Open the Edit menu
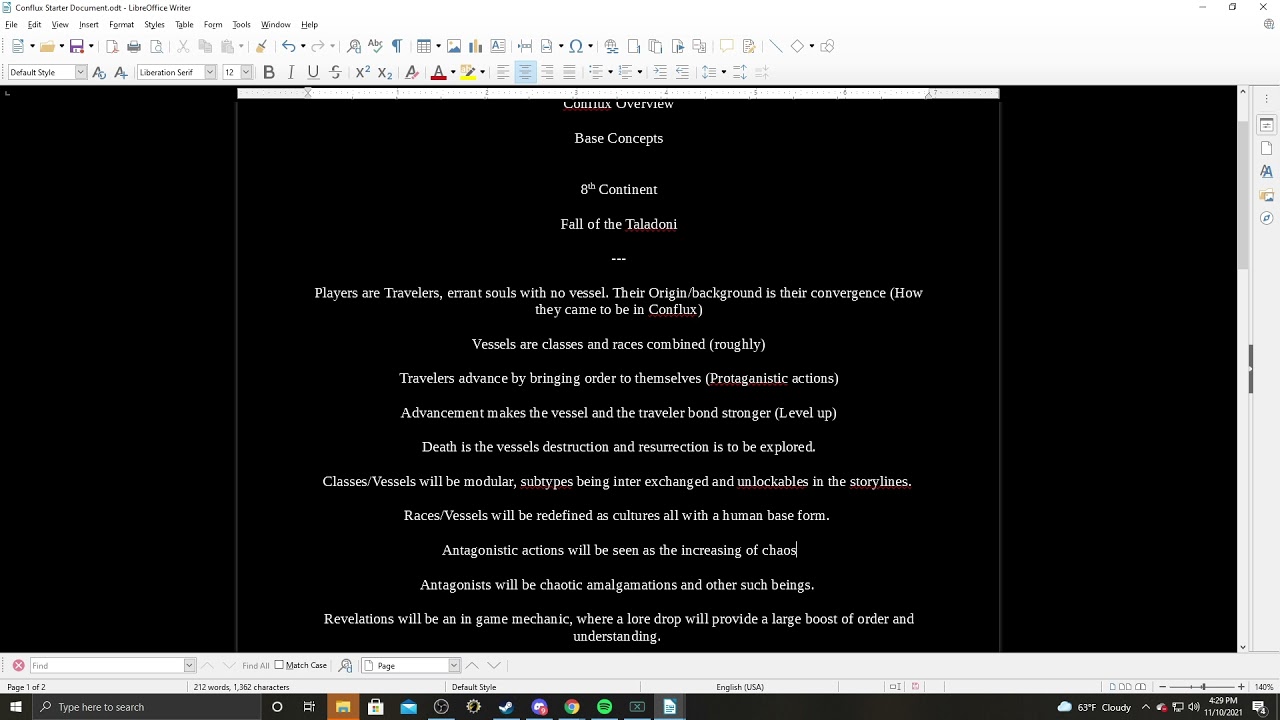The width and height of the screenshot is (1280, 720). [x=34, y=24]
